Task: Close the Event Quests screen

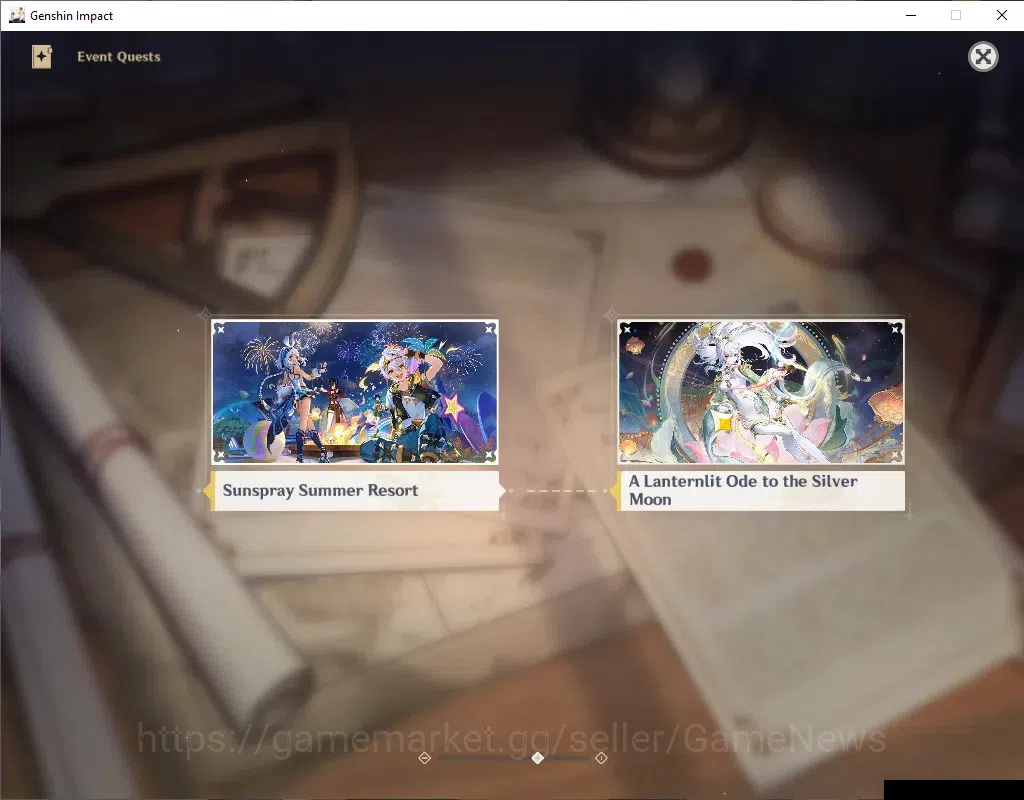Action: point(983,57)
